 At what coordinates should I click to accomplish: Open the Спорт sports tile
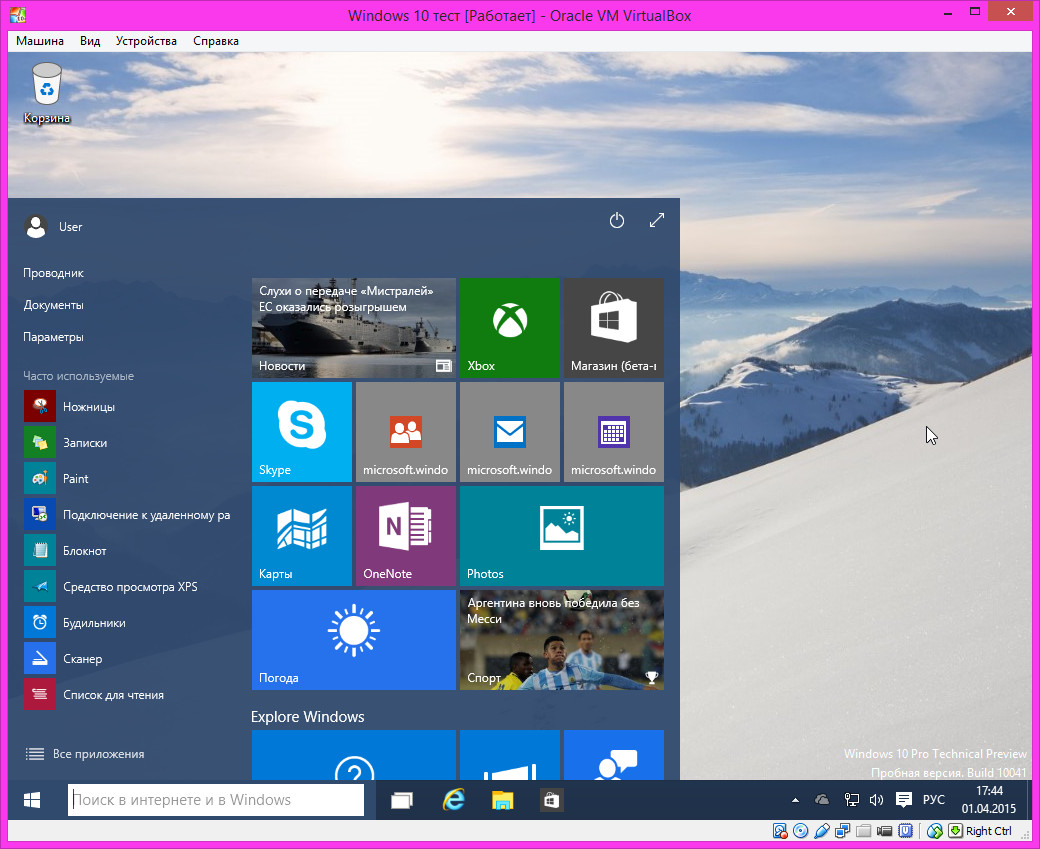click(x=562, y=640)
